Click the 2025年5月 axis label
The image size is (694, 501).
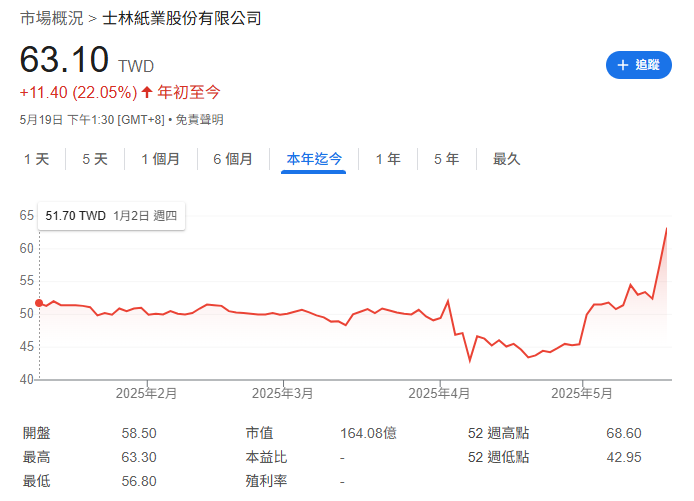(582, 393)
